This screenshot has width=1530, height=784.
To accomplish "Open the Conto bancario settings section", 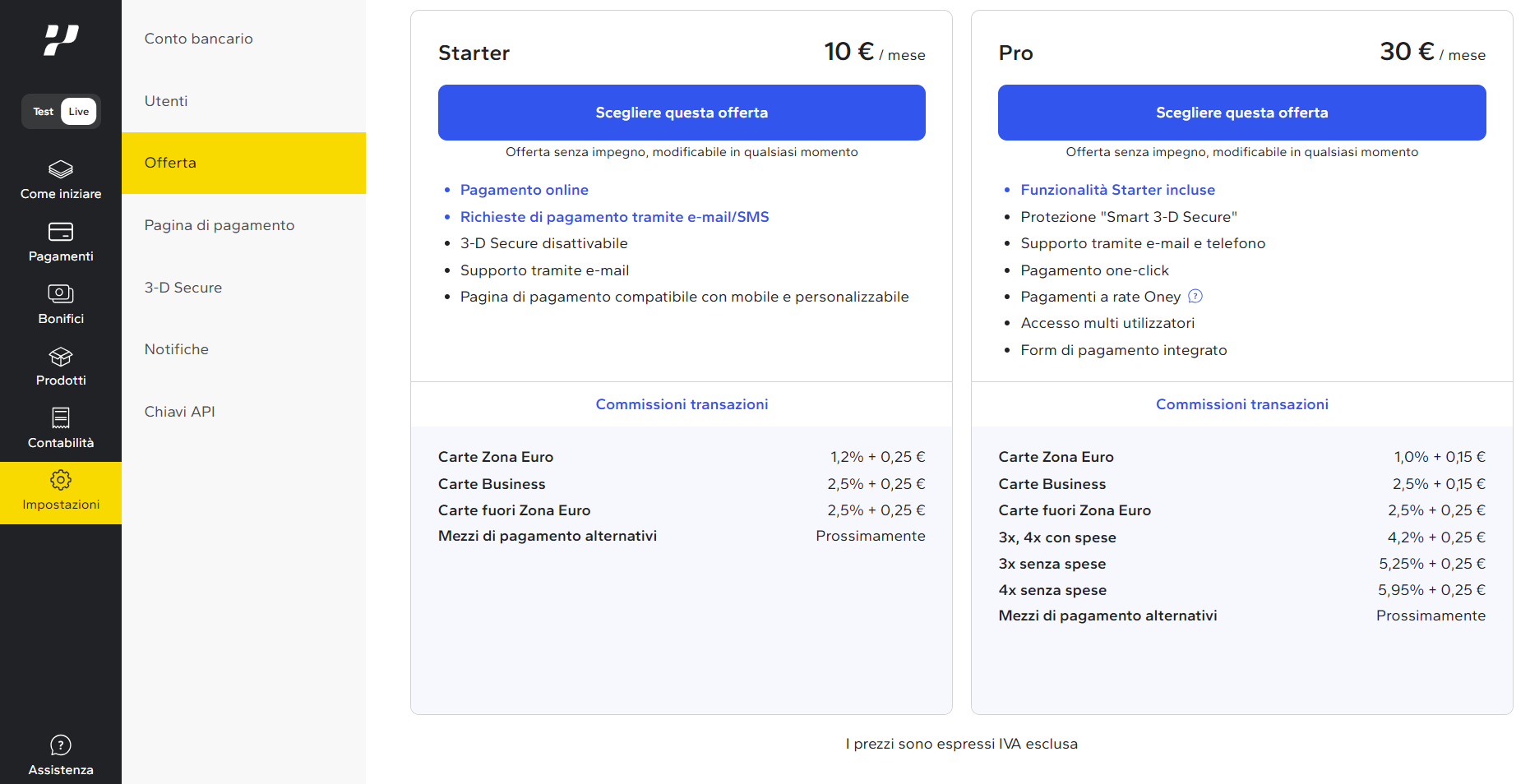I will point(243,39).
